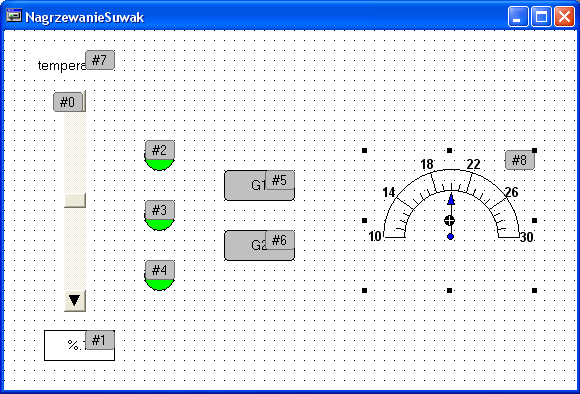Screen dimensions: 580x394
Task: Click the top-left selection handle of the gauge
Action: click(x=364, y=150)
